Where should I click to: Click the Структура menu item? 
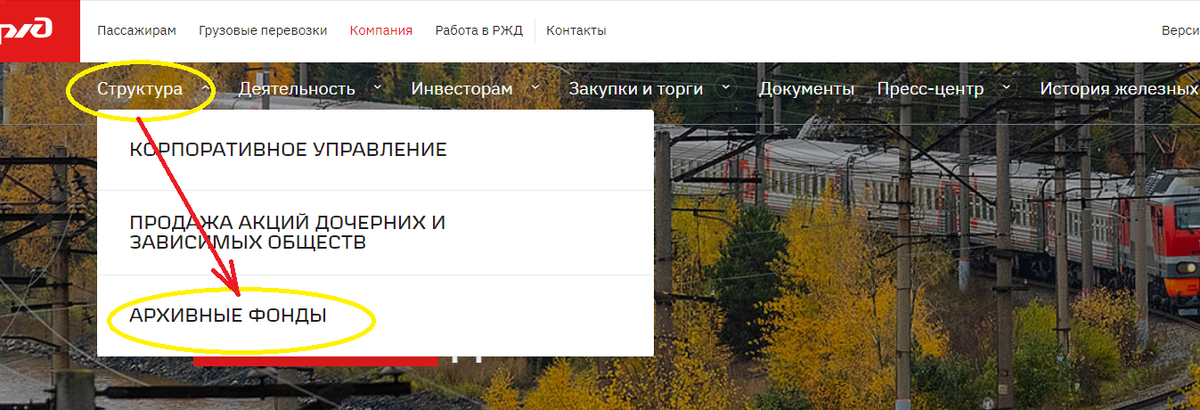tap(140, 89)
